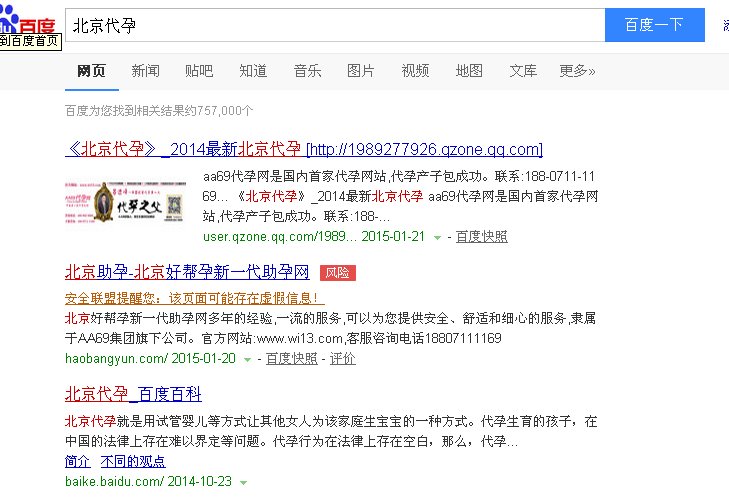Click the haobangyun.com/ green URL text
Image resolution: width=729 pixels, height=497 pixels.
(116, 358)
